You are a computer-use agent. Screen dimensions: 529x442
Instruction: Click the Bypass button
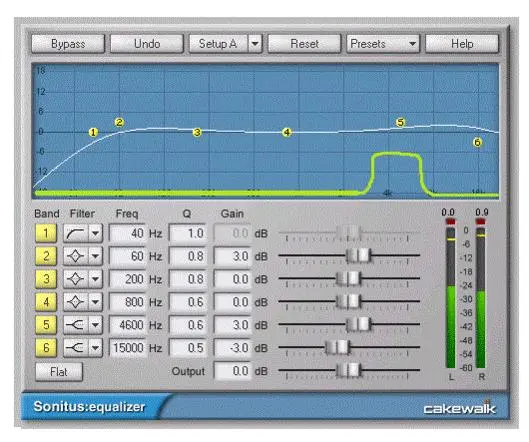68,44
